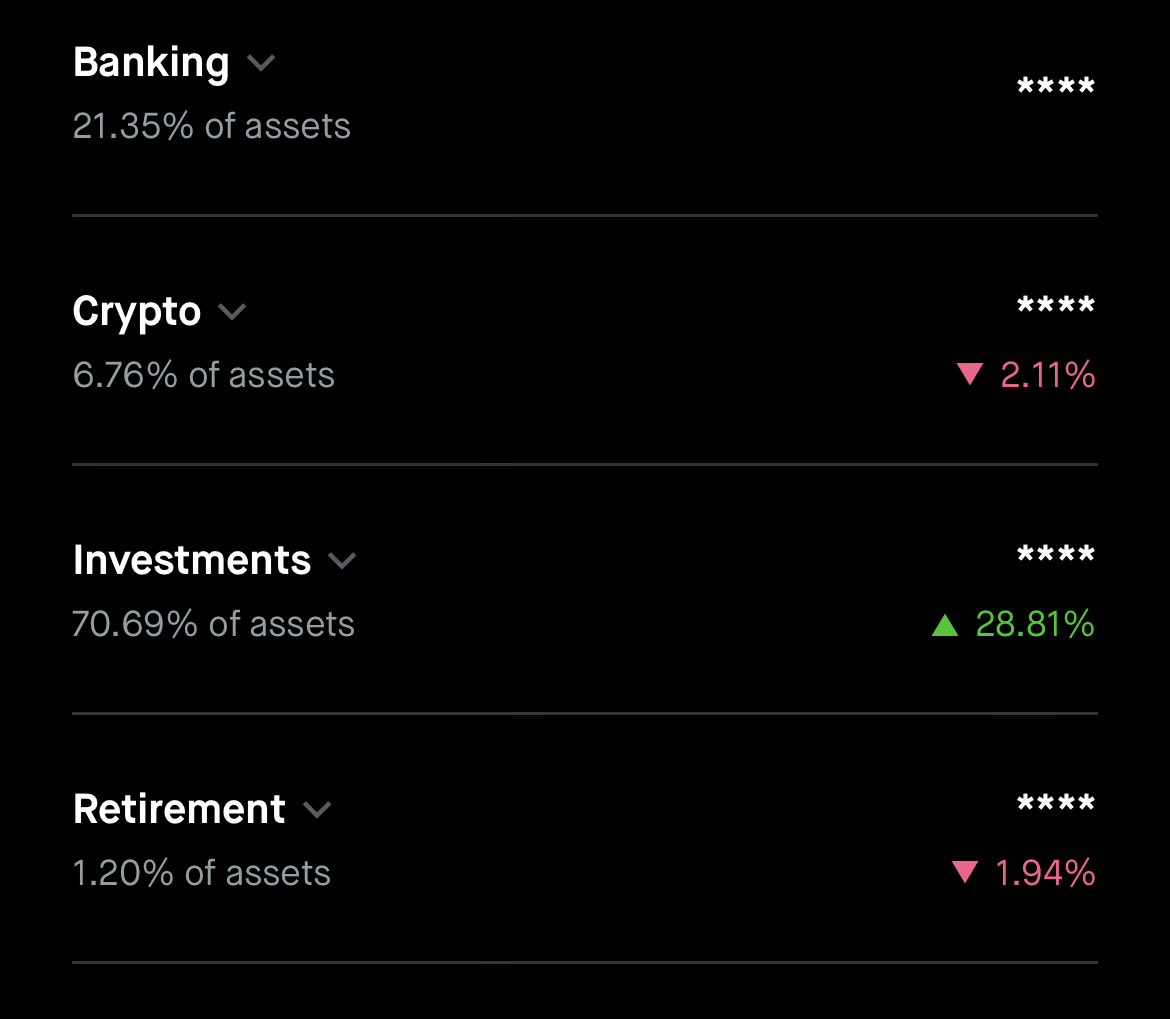Open the Retirement category heading

(x=179, y=809)
